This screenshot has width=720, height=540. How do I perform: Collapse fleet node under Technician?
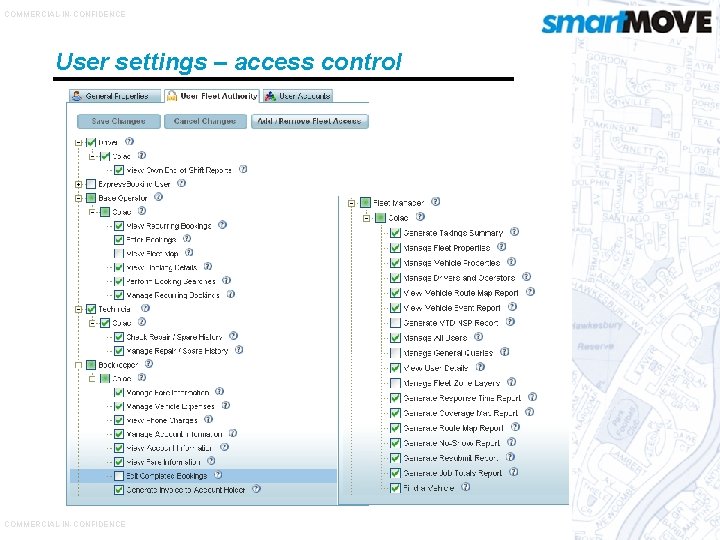click(92, 323)
